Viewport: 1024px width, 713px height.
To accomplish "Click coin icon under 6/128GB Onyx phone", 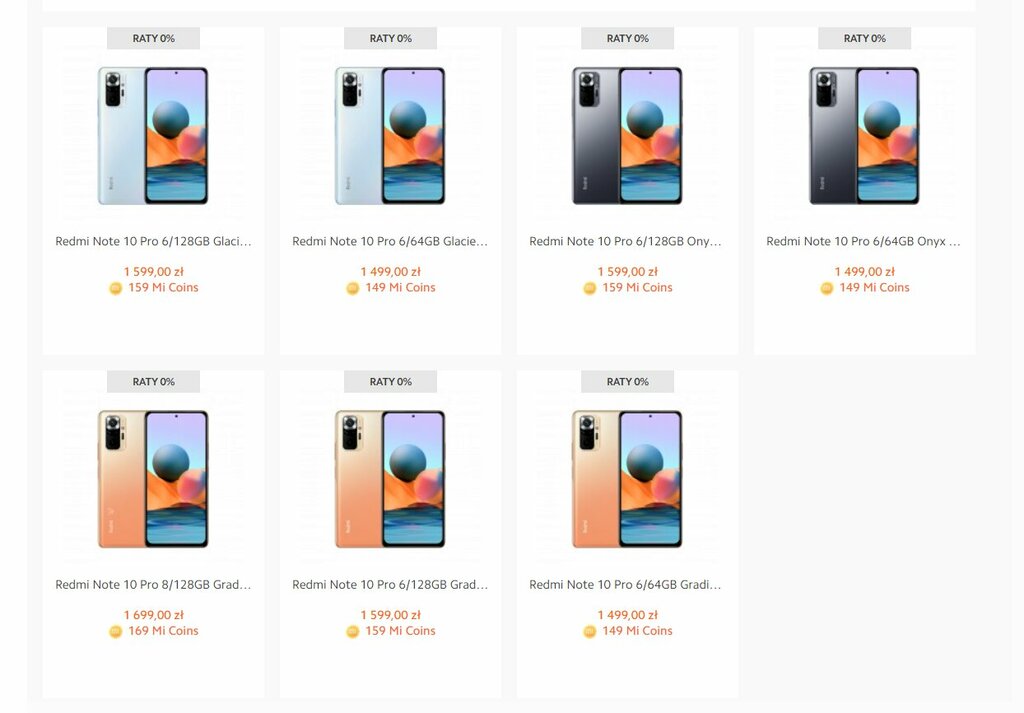I will [x=589, y=288].
